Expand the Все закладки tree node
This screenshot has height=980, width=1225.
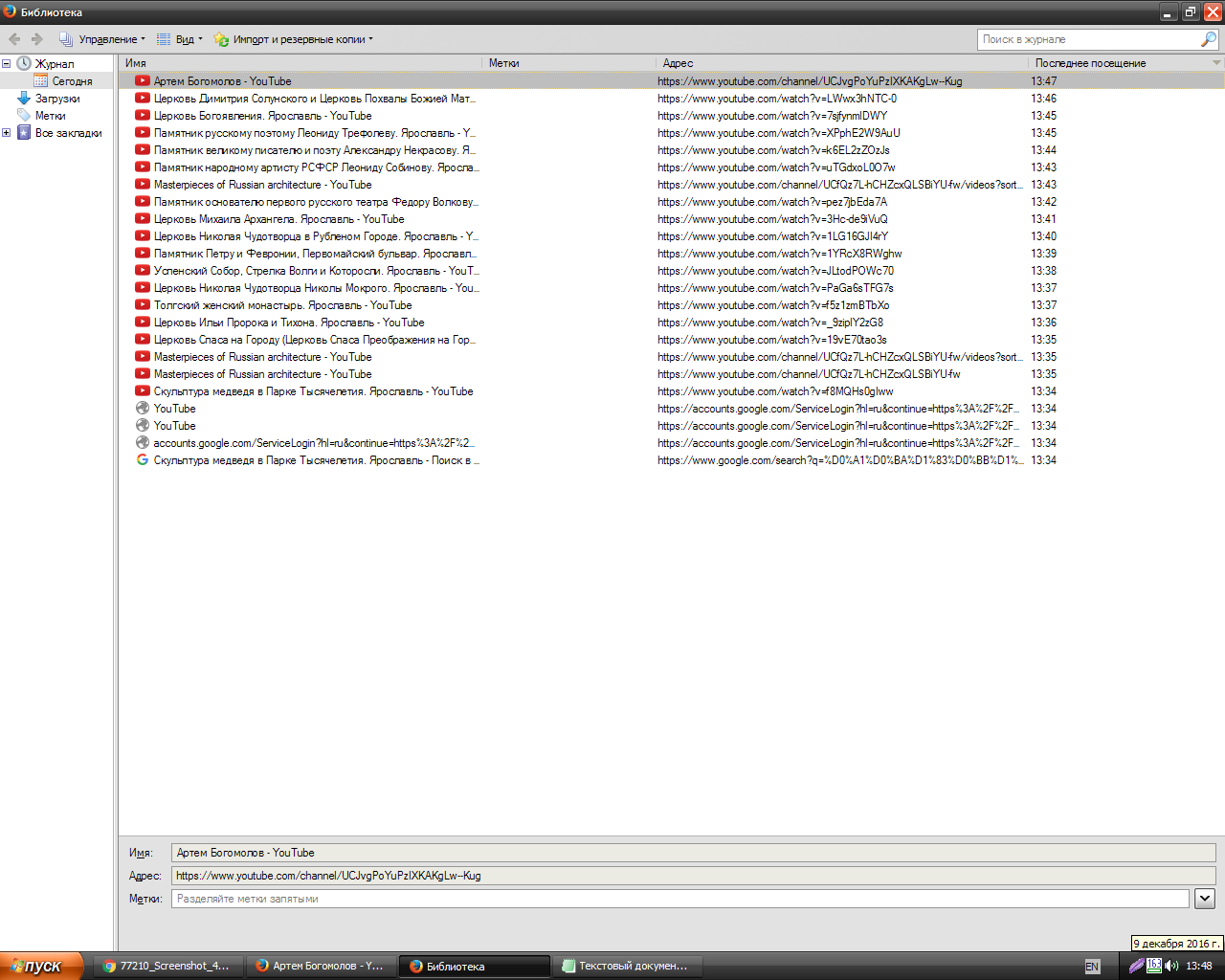(x=7, y=133)
